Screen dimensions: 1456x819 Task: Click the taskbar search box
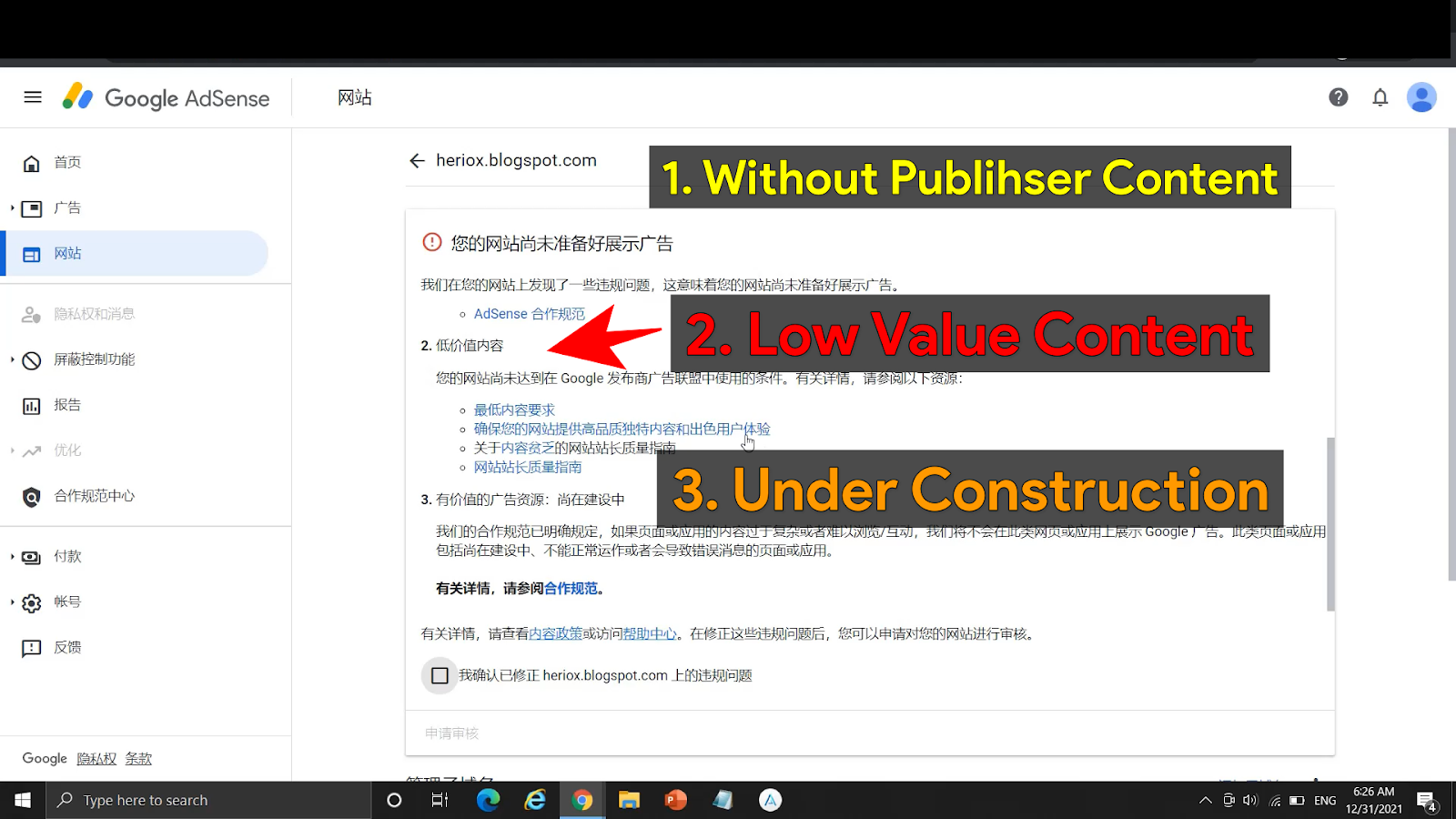208,801
